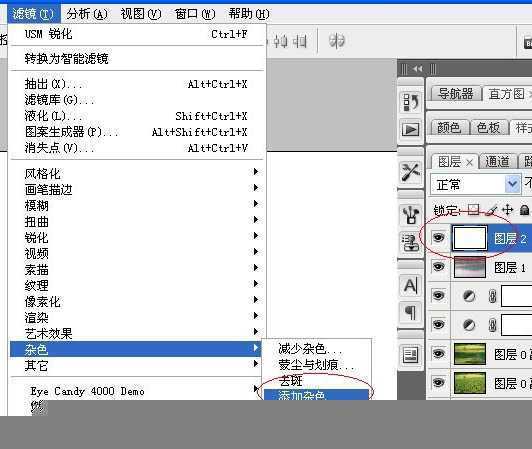Screen dimensions: 532x449
Task: Open the Tool Presets panel icon
Action: (x=411, y=172)
